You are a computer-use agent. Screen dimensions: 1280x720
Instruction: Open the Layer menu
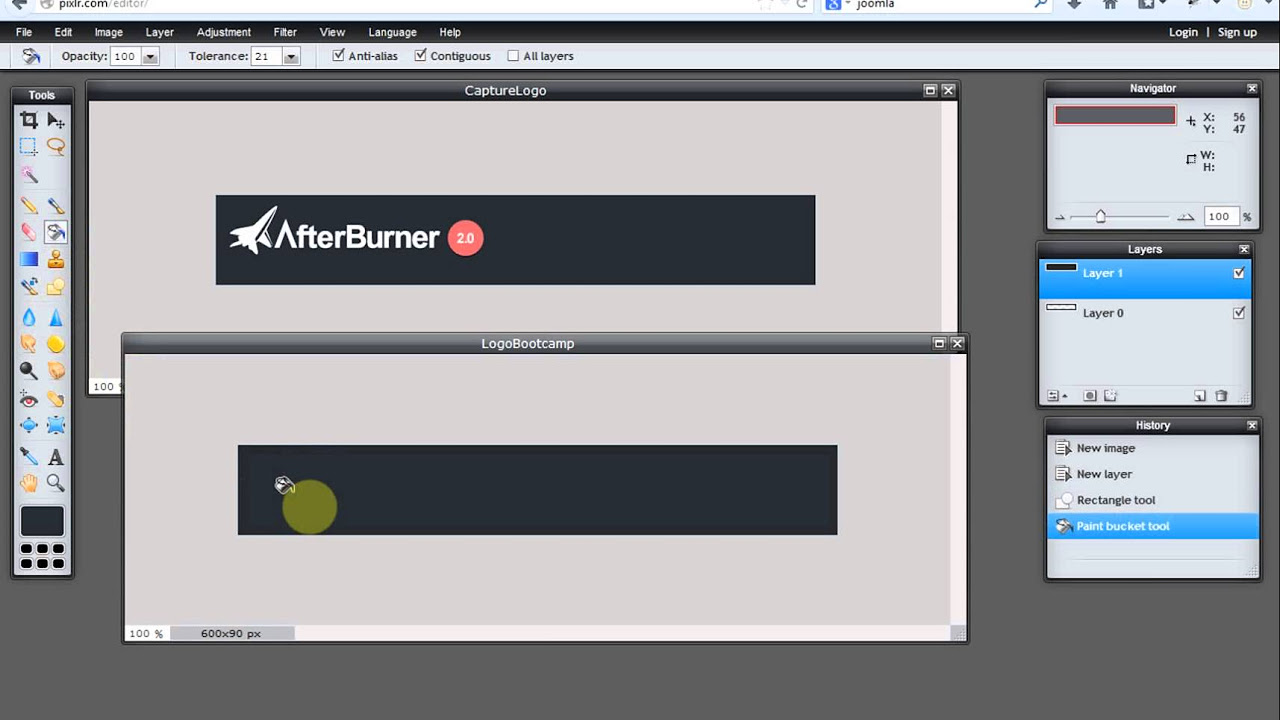tap(159, 32)
